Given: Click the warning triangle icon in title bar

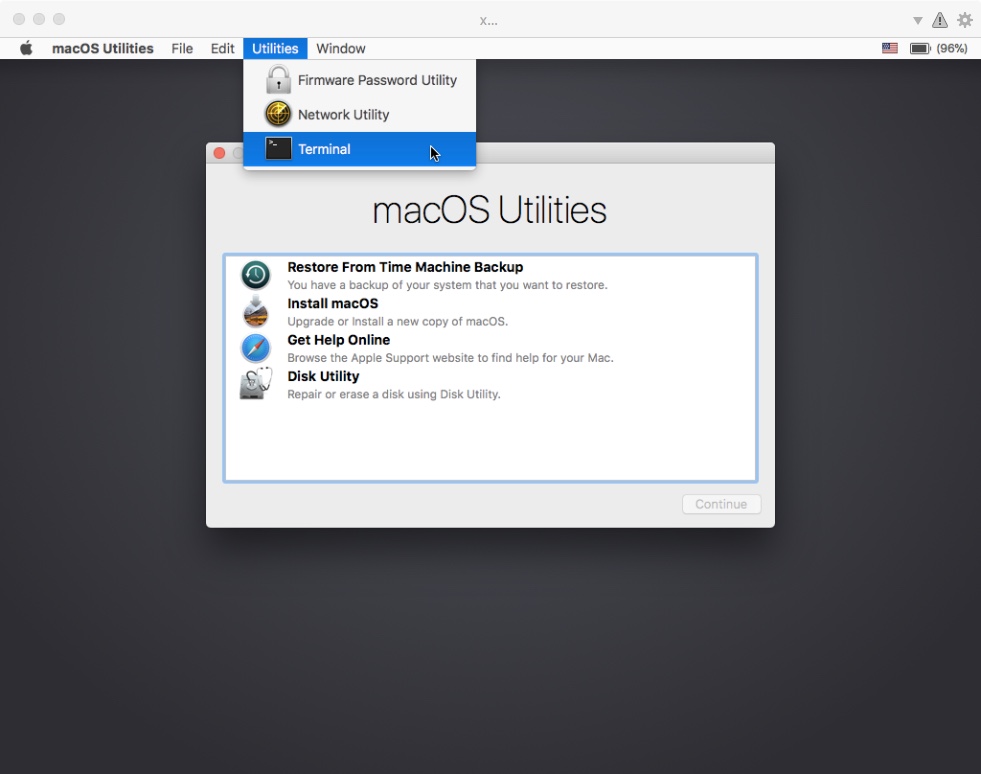Looking at the screenshot, I should [940, 20].
